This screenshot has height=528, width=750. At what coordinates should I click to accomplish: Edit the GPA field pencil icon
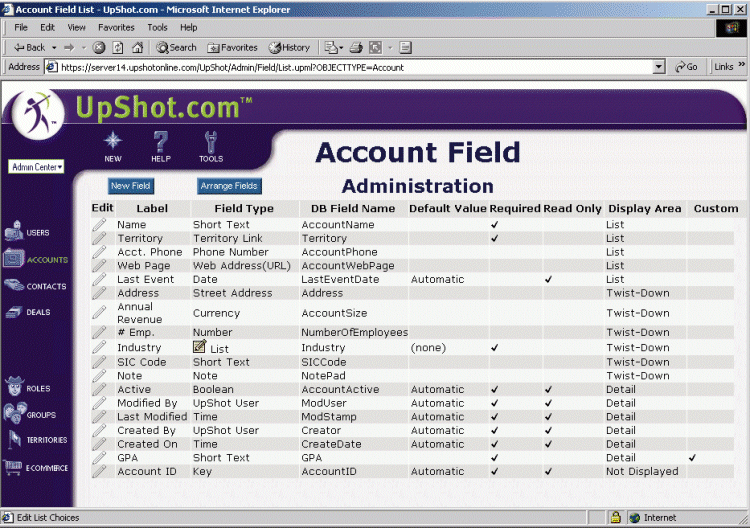(x=99, y=458)
